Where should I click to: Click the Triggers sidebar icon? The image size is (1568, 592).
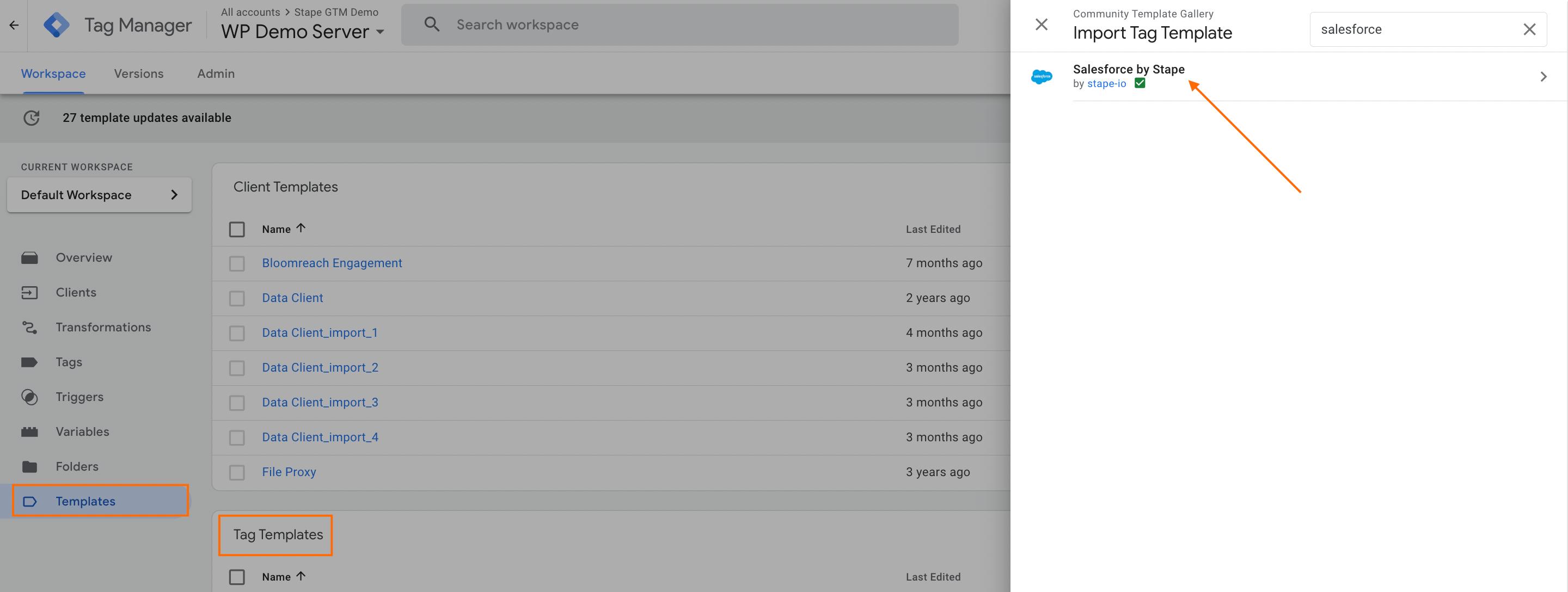pos(29,397)
